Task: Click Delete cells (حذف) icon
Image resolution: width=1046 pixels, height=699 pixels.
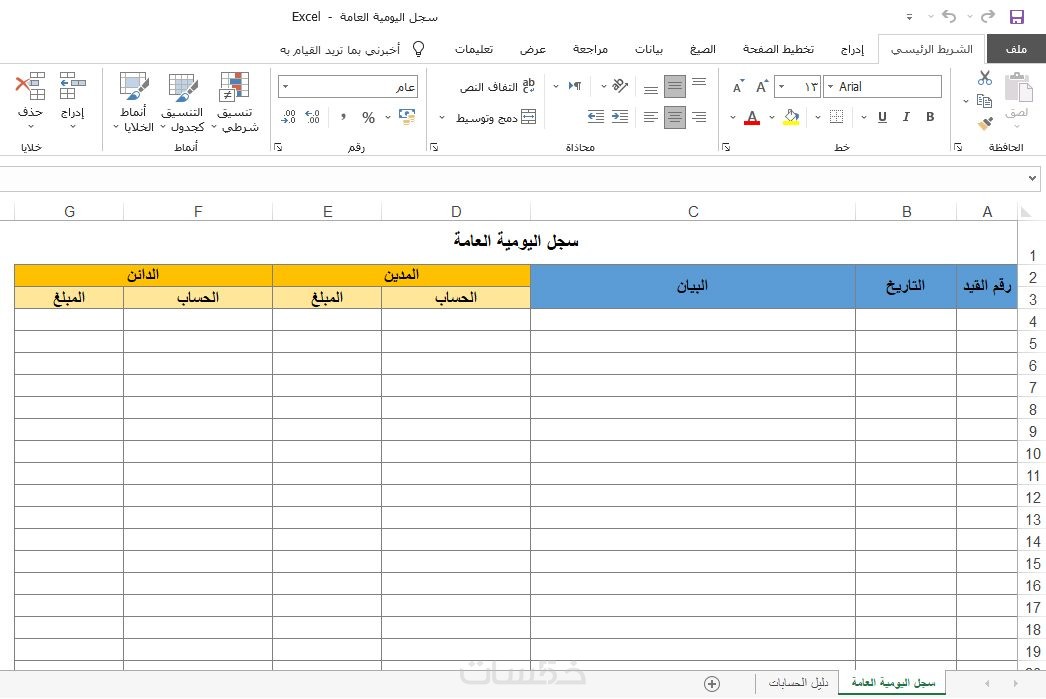Action: [30, 100]
